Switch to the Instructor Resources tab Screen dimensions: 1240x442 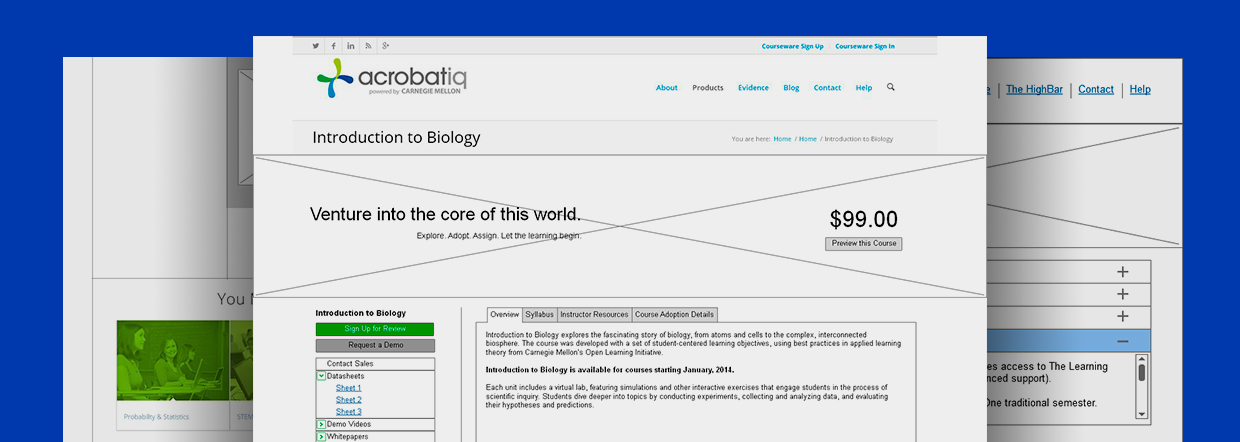click(595, 315)
